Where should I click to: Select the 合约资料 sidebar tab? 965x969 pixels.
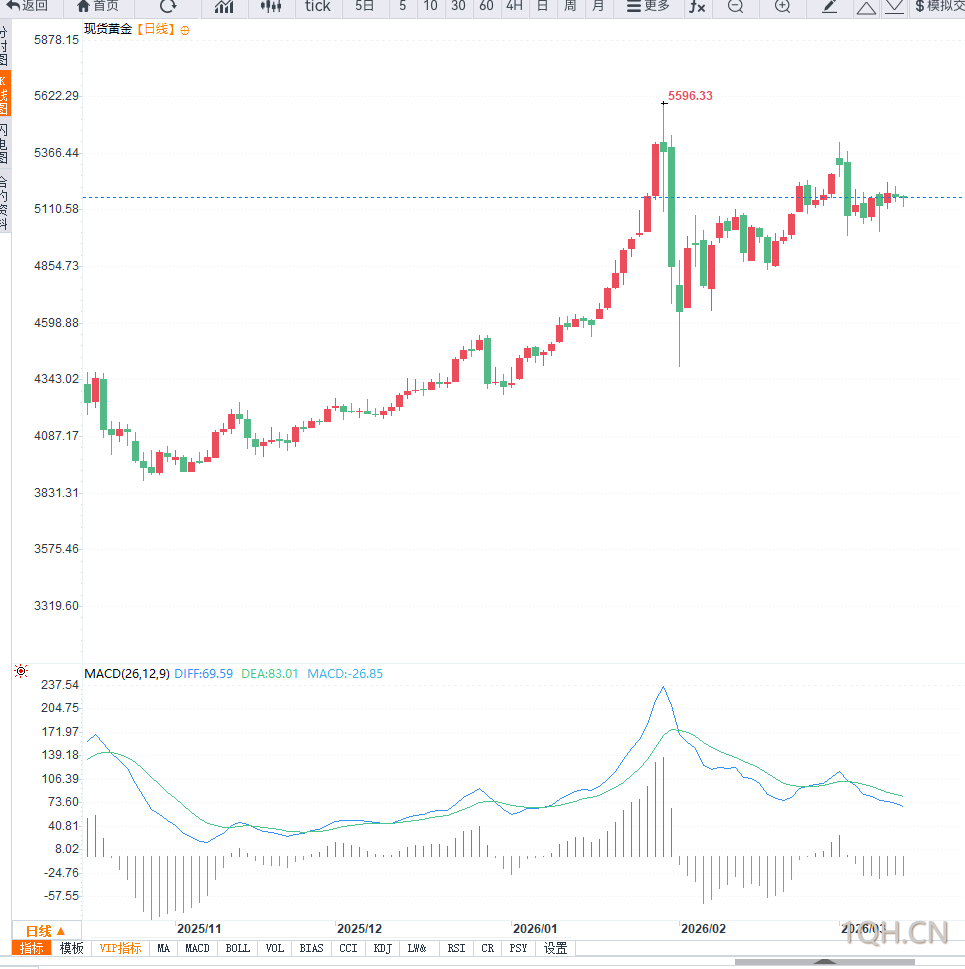[x=8, y=195]
